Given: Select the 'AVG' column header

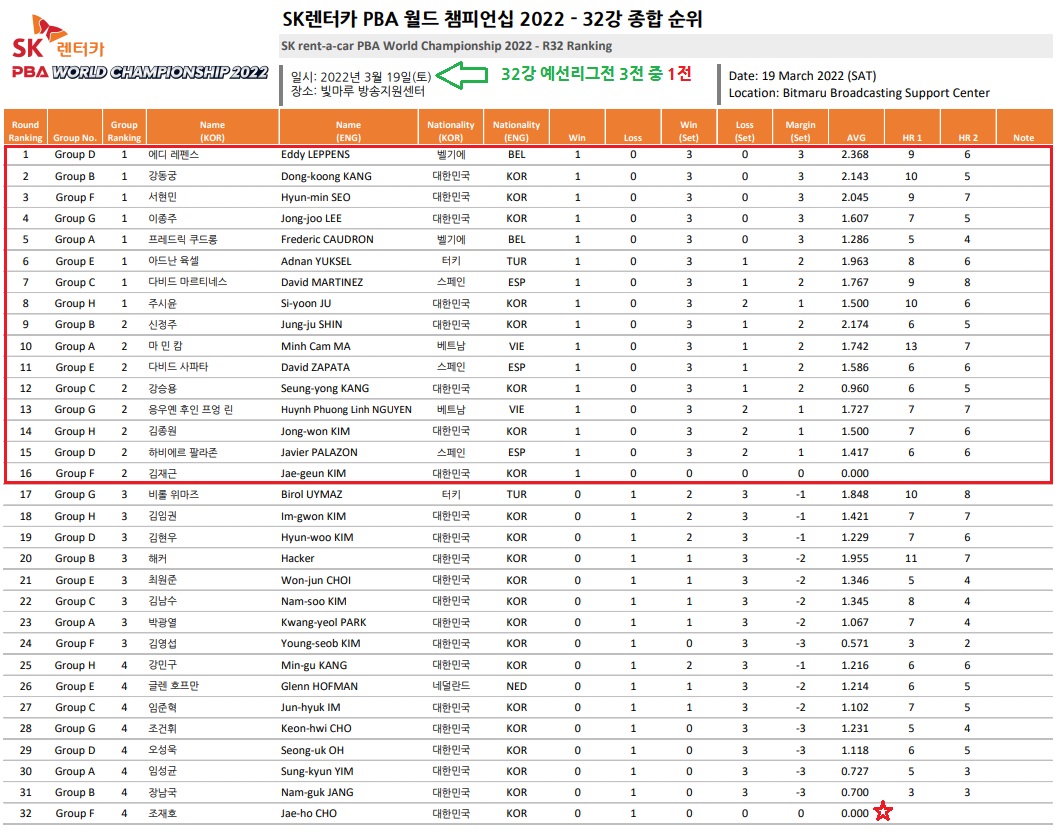Looking at the screenshot, I should point(856,127).
